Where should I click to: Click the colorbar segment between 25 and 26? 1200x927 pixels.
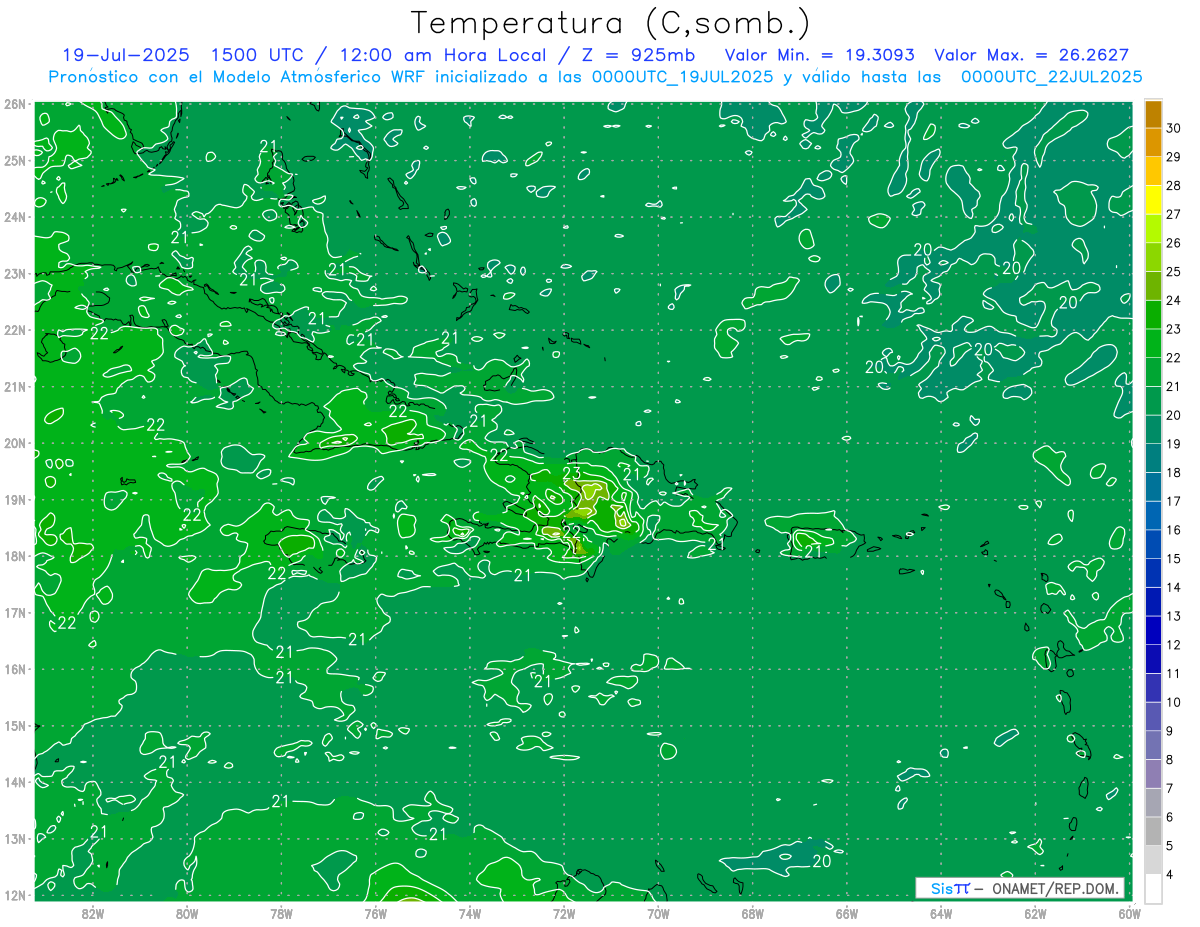(x=1153, y=257)
